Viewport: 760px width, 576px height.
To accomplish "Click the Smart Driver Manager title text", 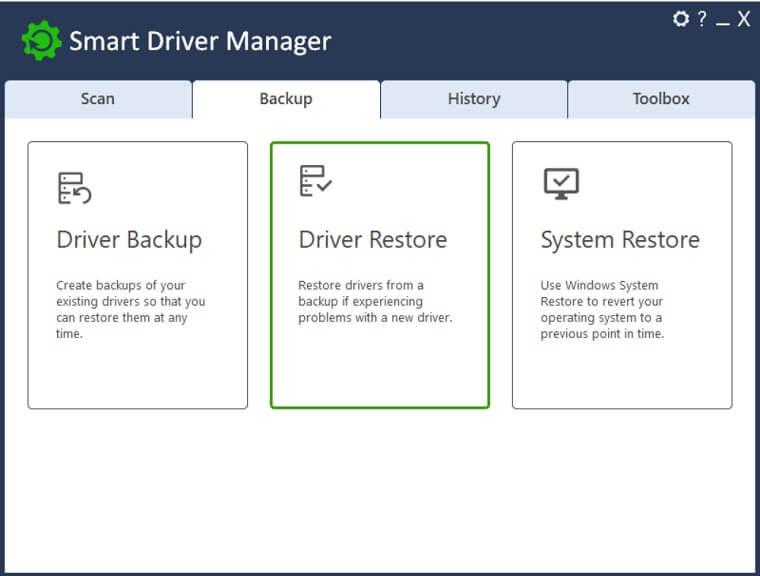I will click(200, 41).
